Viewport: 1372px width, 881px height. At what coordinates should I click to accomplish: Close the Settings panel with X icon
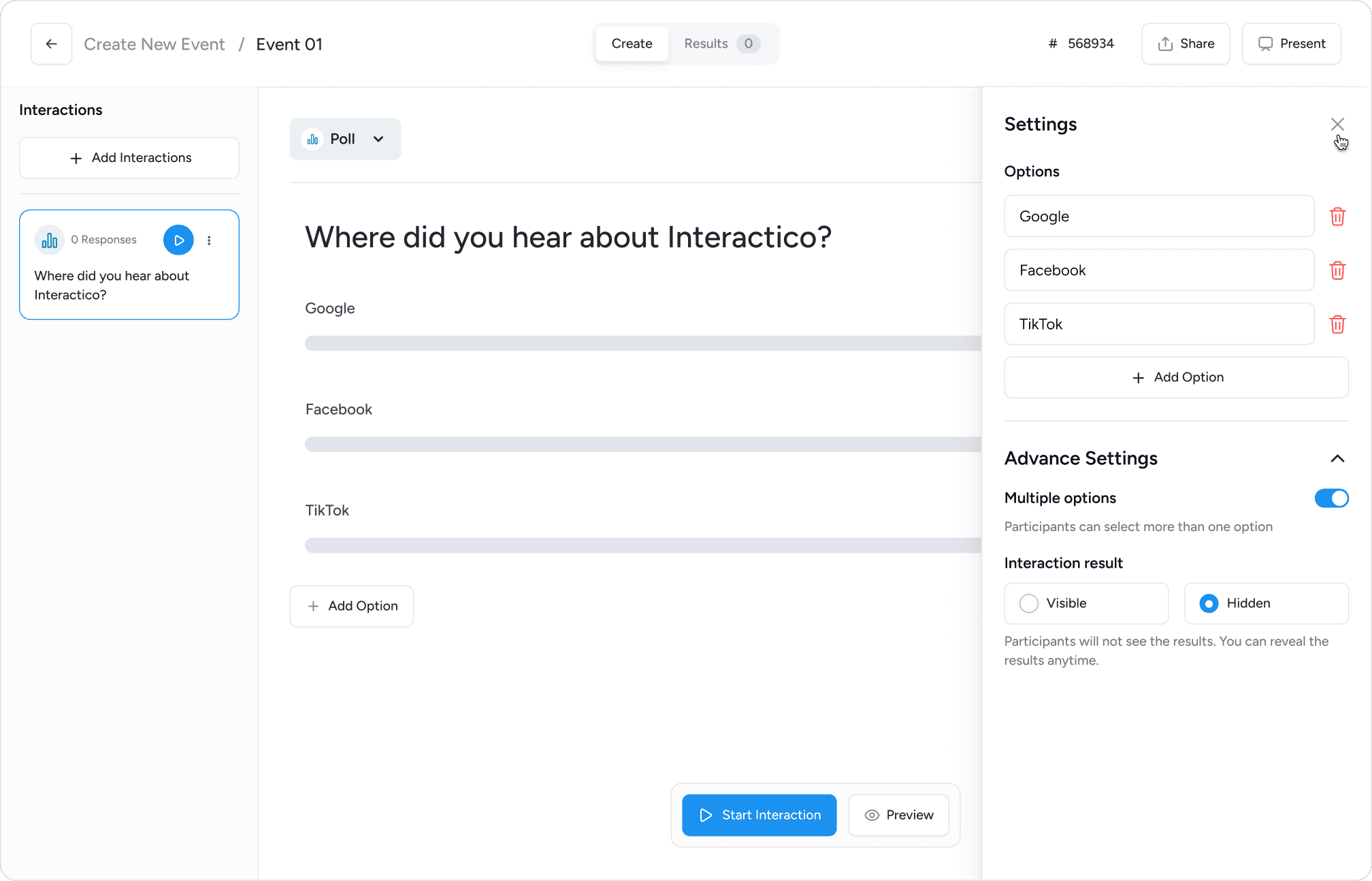pyautogui.click(x=1337, y=124)
